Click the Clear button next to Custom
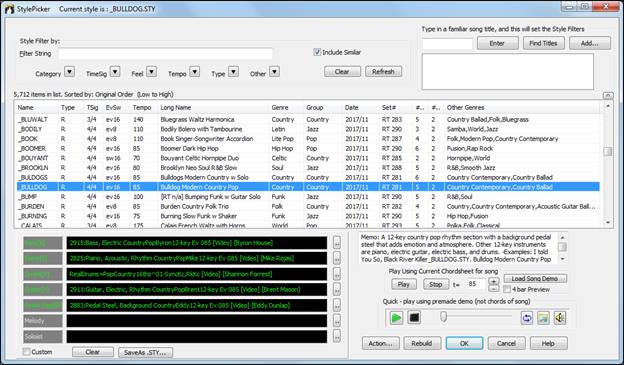This screenshot has width=624, height=365. coord(93,352)
